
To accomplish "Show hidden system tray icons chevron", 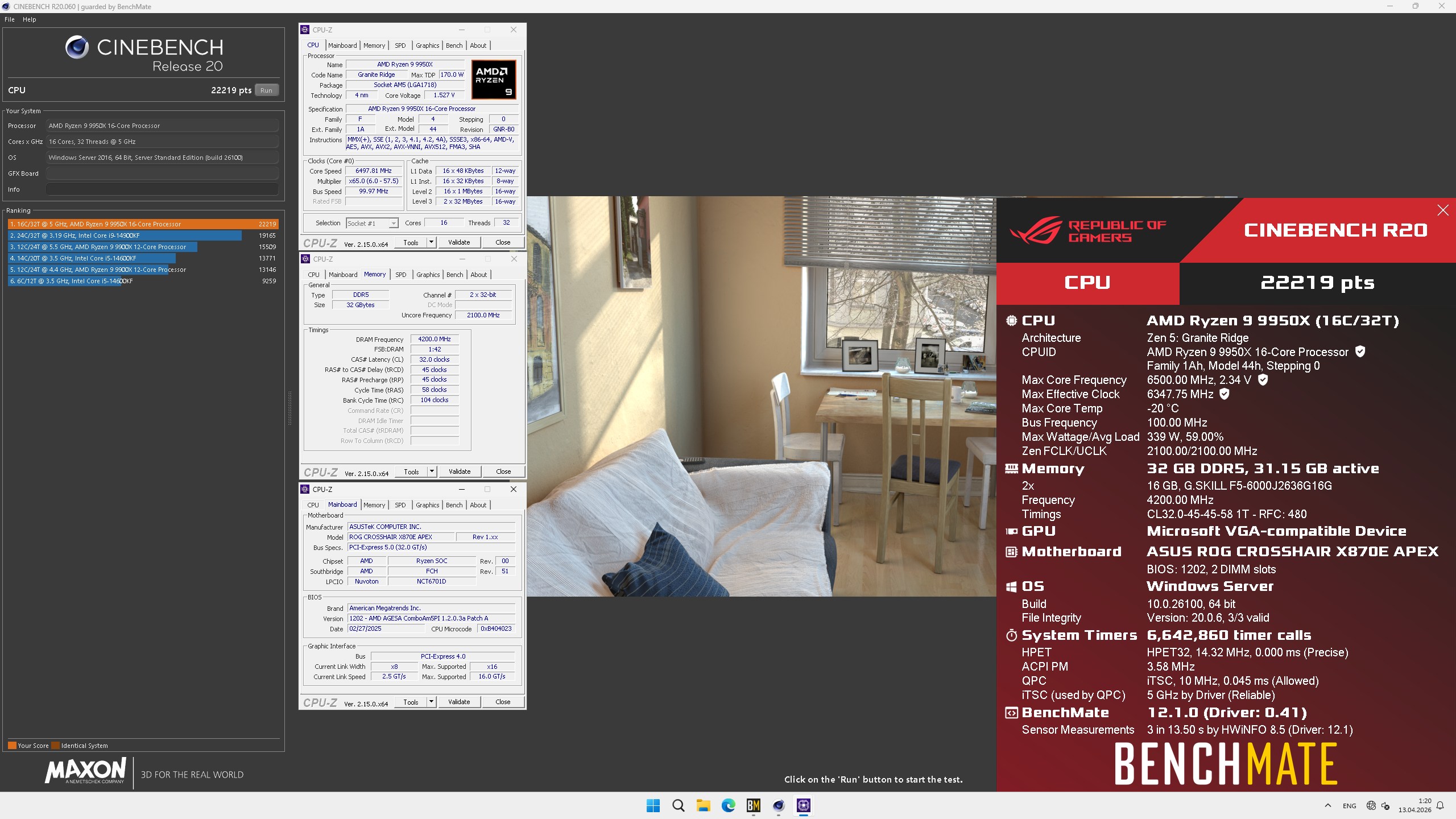I will 1328,805.
